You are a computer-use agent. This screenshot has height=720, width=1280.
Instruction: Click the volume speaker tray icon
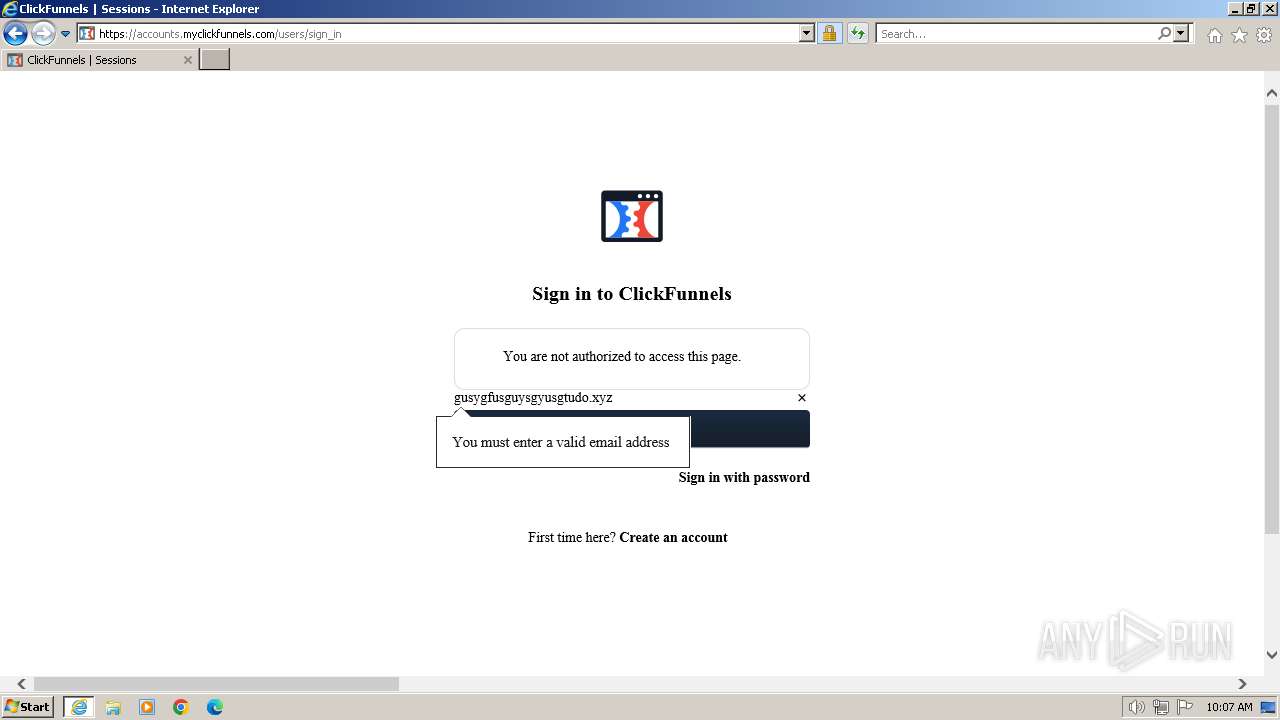click(1136, 707)
